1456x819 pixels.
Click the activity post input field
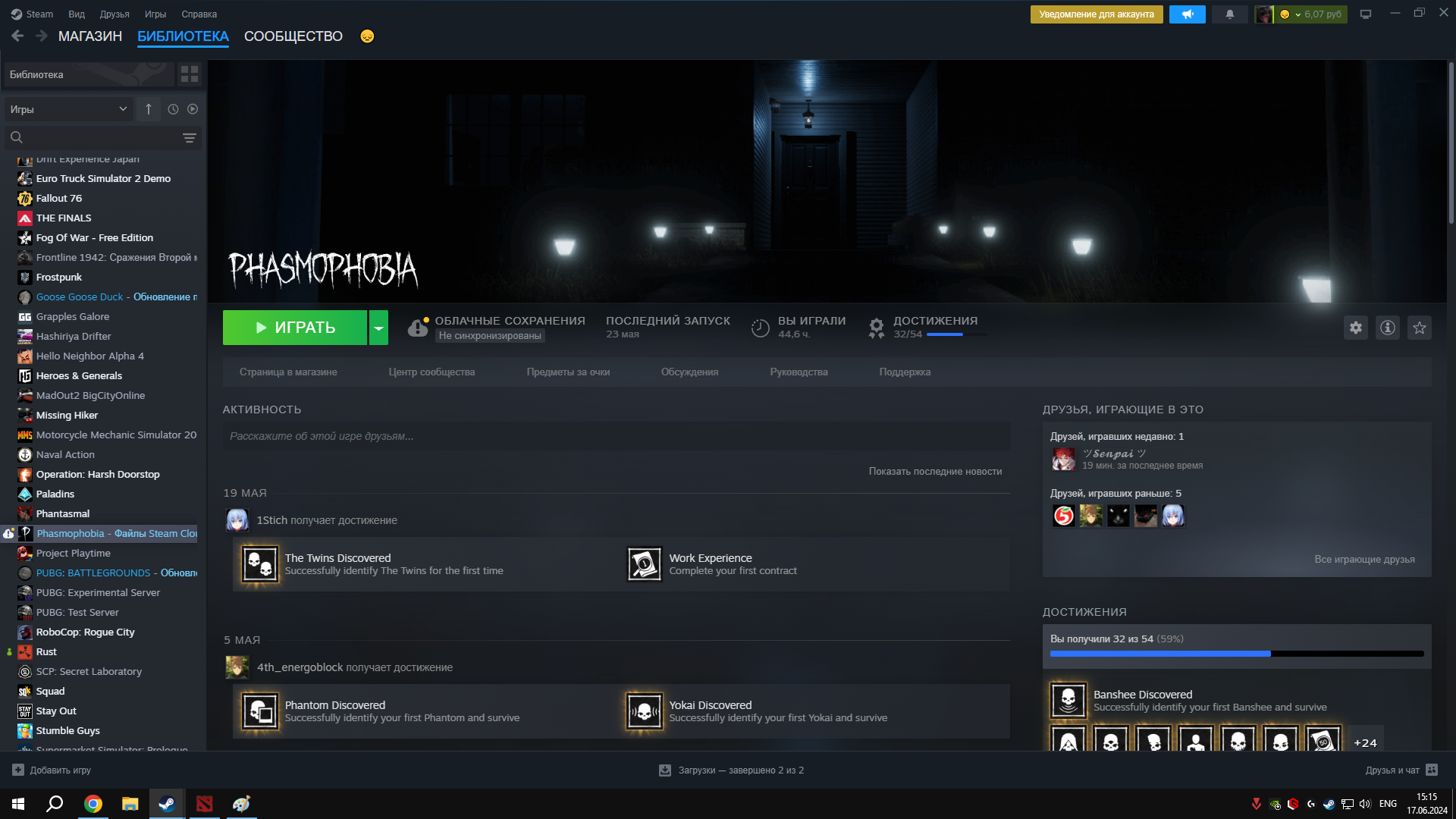point(616,436)
